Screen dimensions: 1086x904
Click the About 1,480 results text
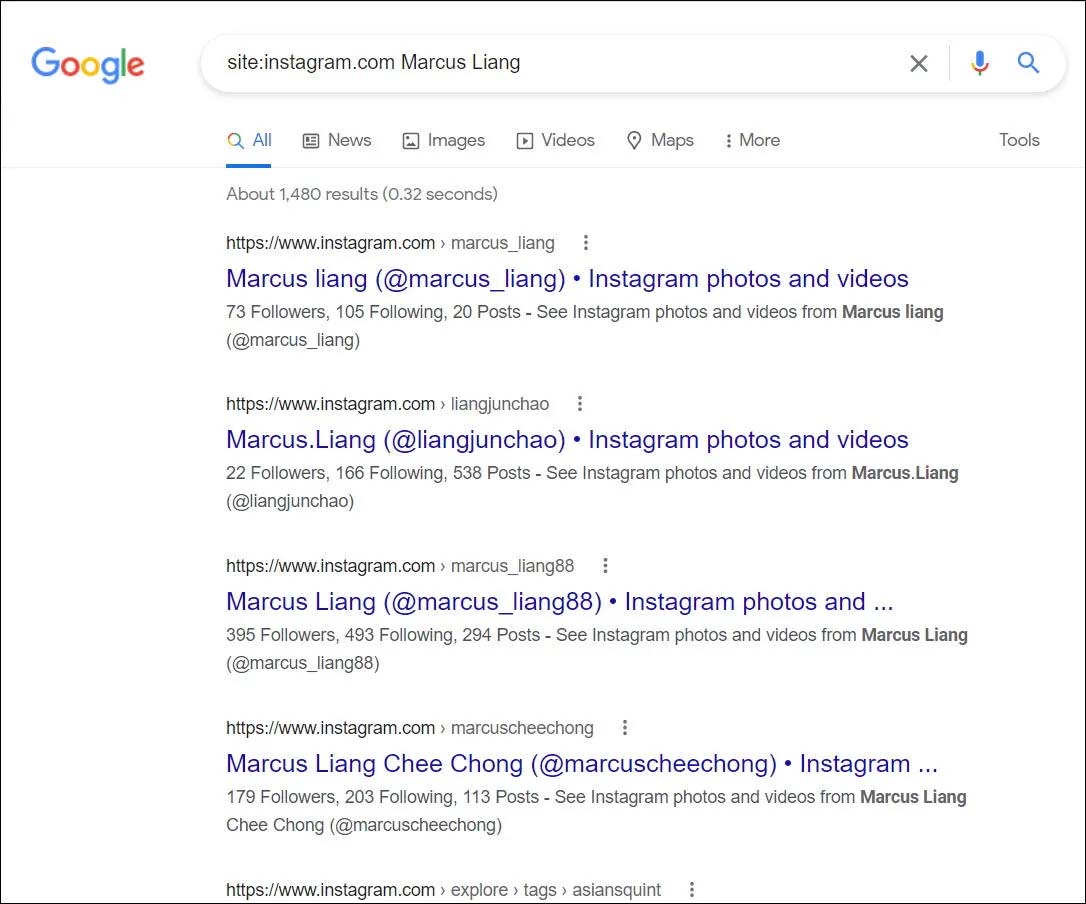(x=362, y=194)
